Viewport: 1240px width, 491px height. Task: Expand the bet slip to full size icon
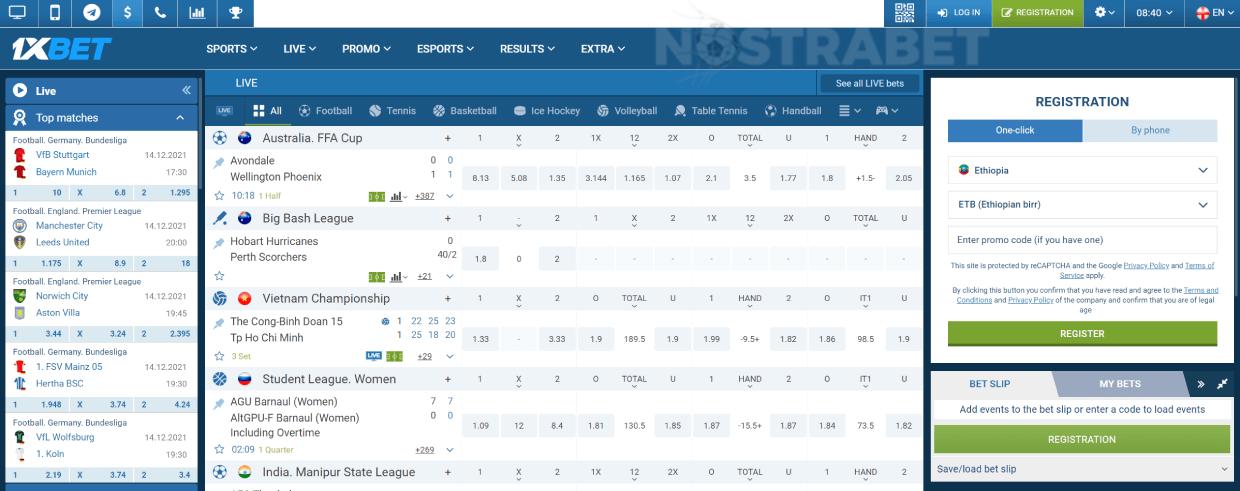pos(1222,384)
